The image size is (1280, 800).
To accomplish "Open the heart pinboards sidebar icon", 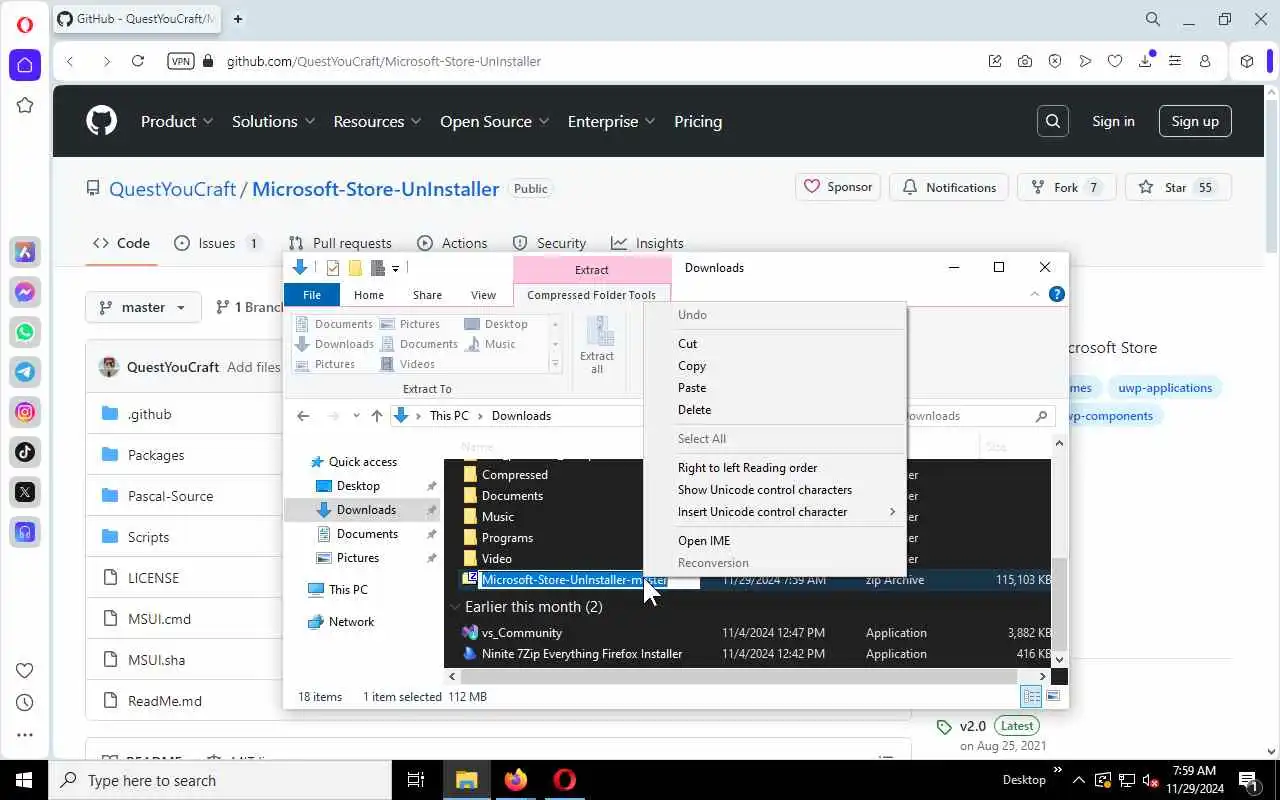I will [25, 670].
